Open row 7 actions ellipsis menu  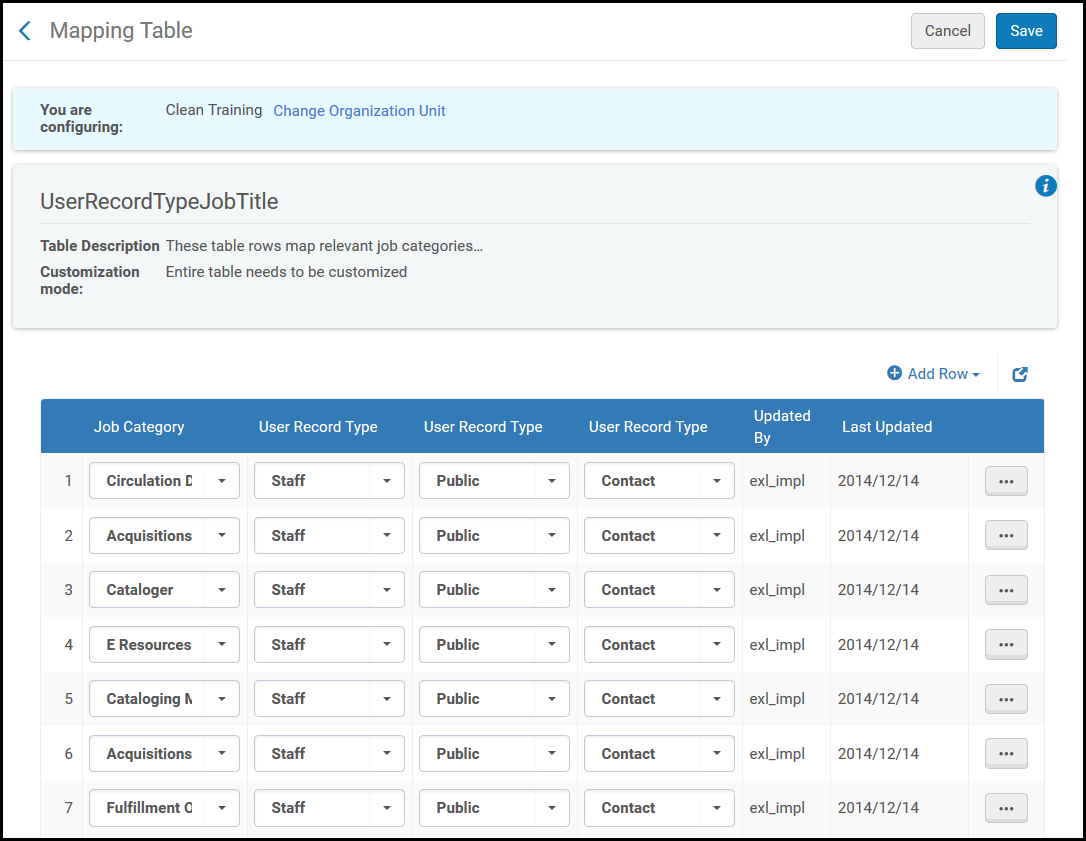(1006, 808)
